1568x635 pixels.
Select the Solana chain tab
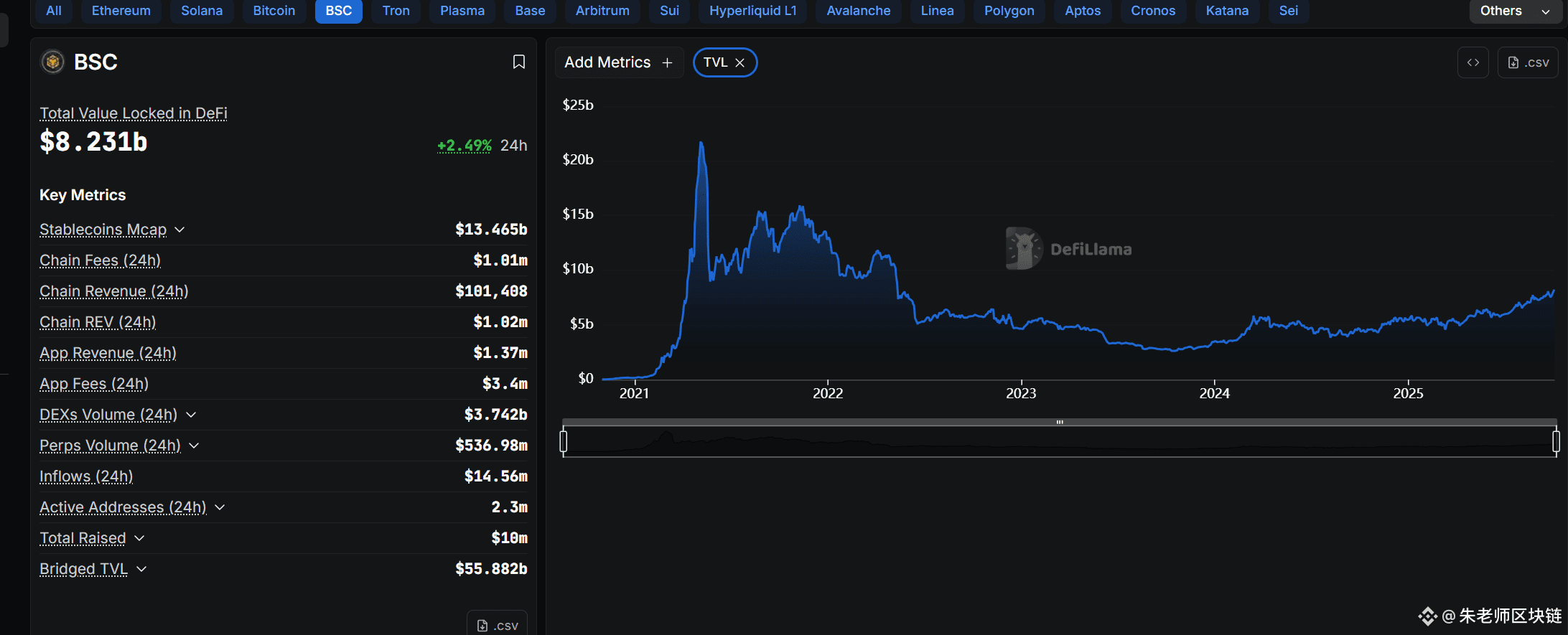click(201, 11)
